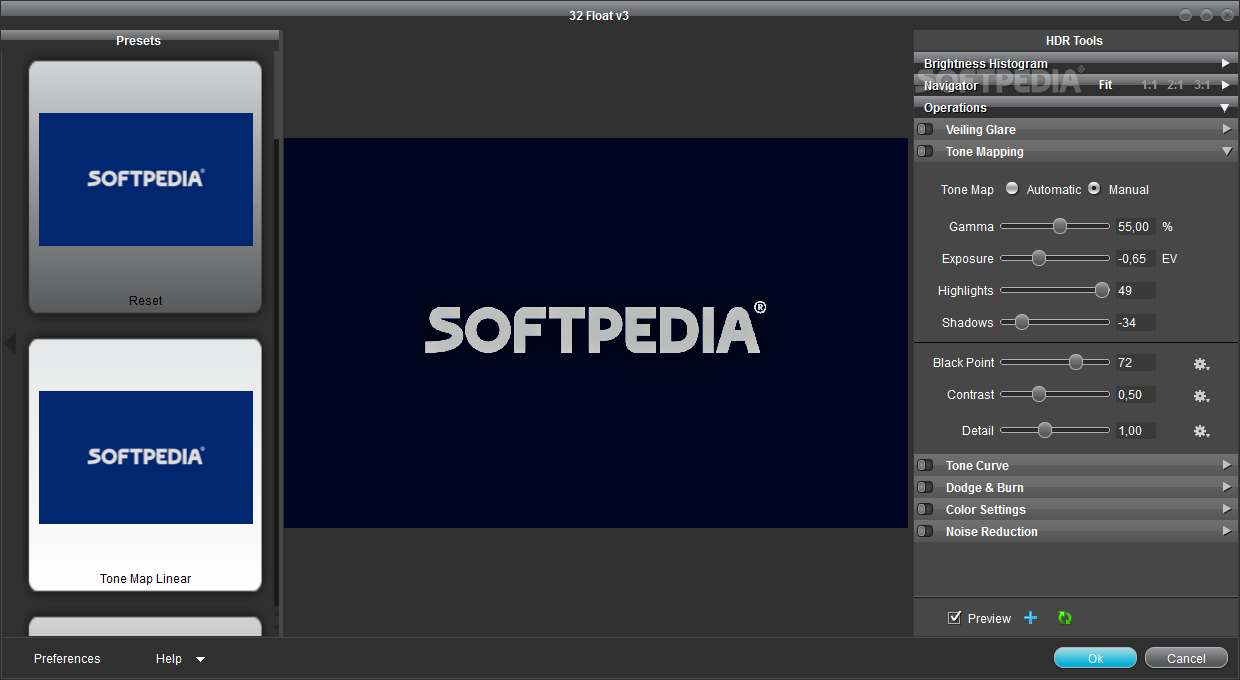The height and width of the screenshot is (680, 1240).
Task: Click the Black Point slider handle
Action: pyautogui.click(x=1076, y=362)
